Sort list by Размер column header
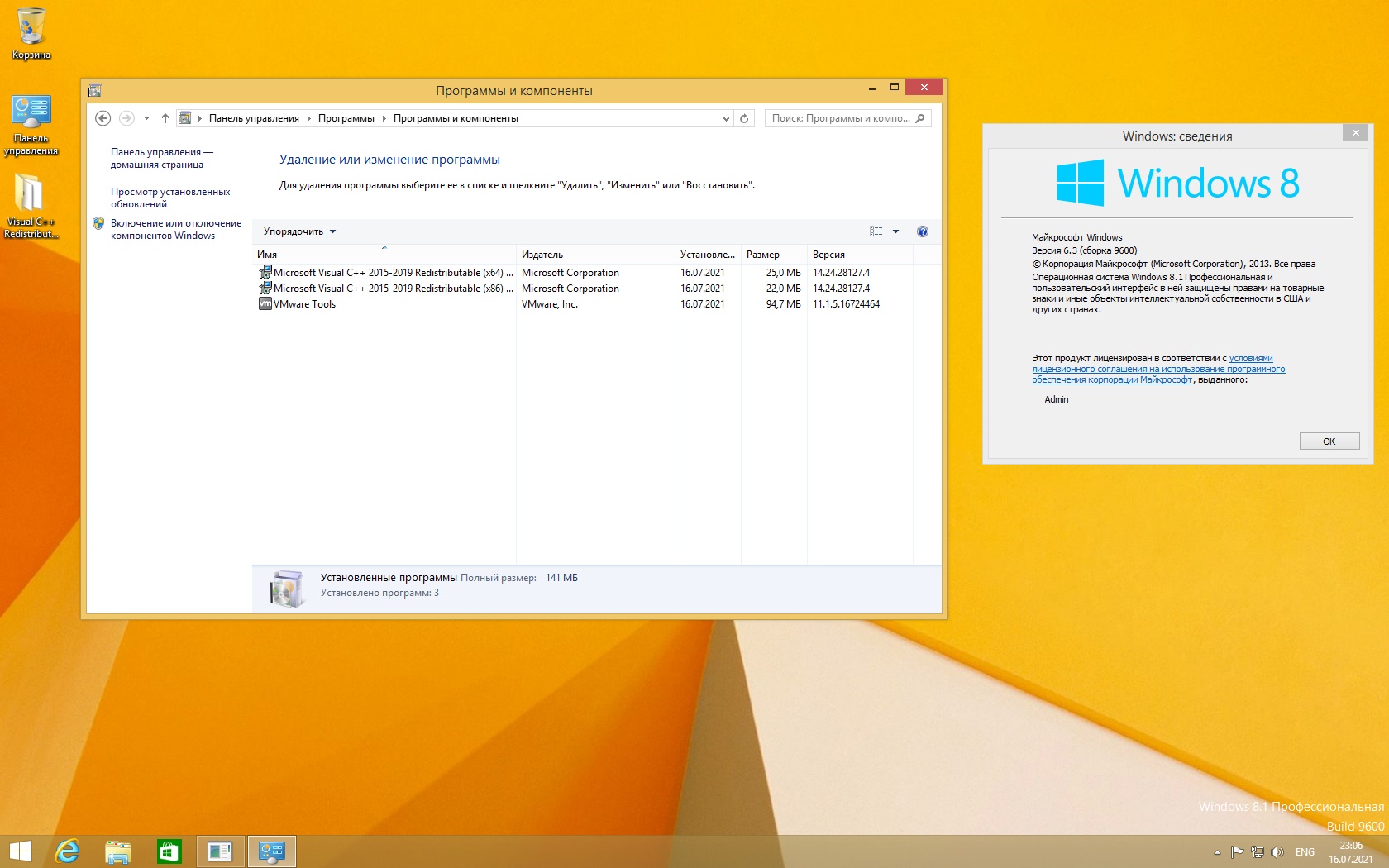Image resolution: width=1389 pixels, height=868 pixels. (762, 255)
